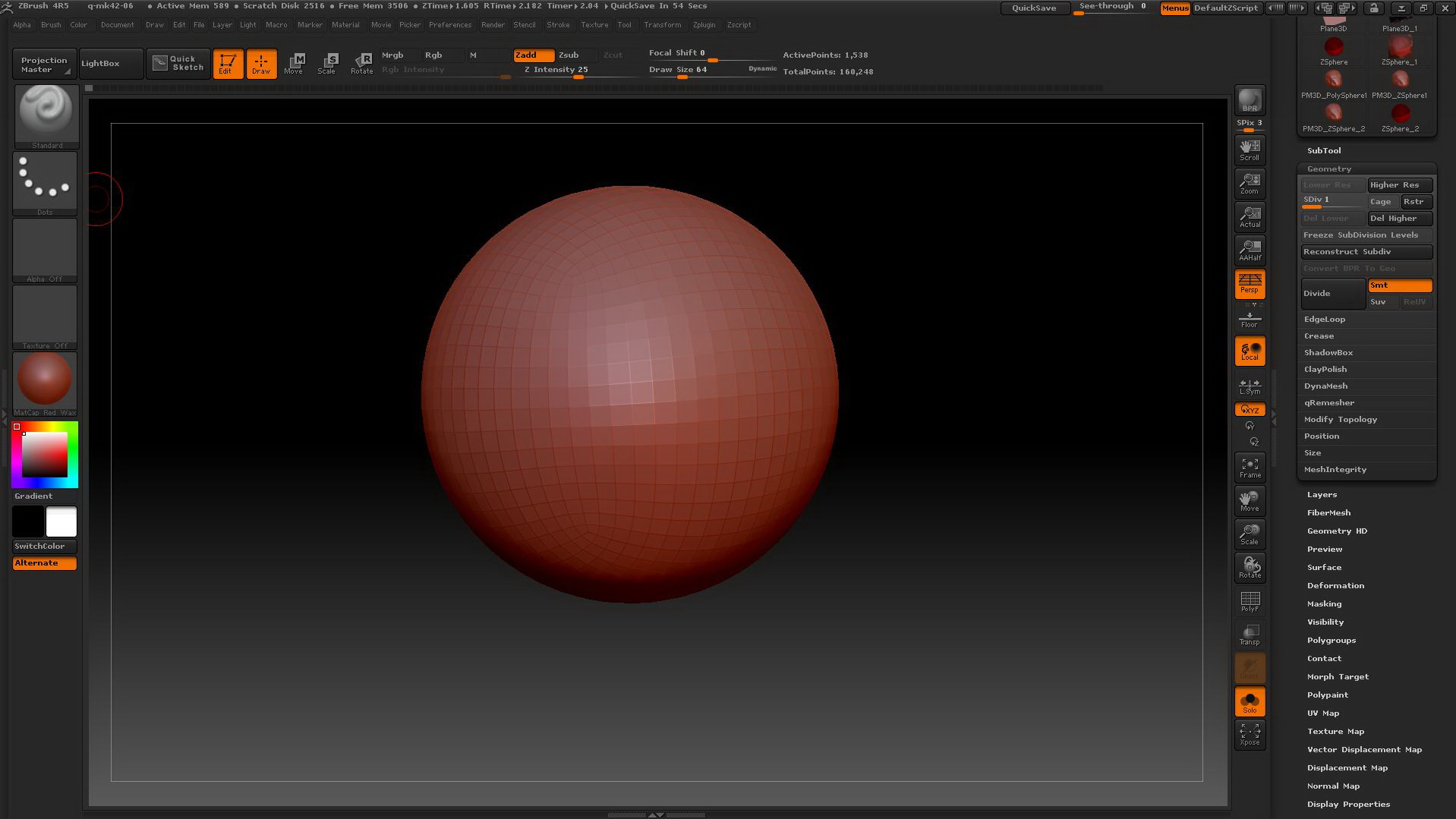Select the ZSphere tool thumbnail

(1334, 52)
